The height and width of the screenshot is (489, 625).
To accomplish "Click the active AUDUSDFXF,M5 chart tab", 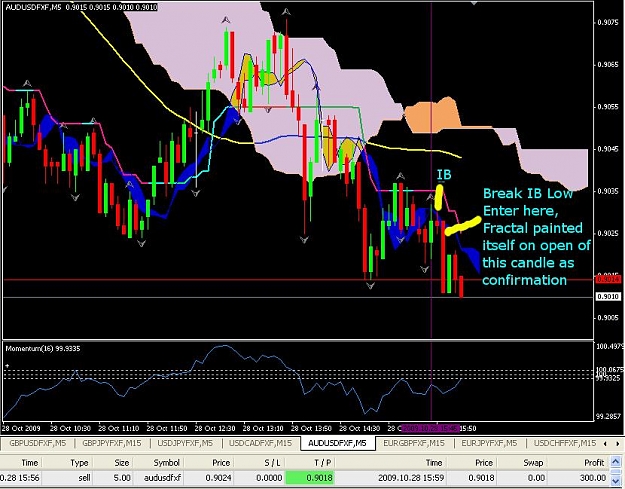I will [337, 443].
